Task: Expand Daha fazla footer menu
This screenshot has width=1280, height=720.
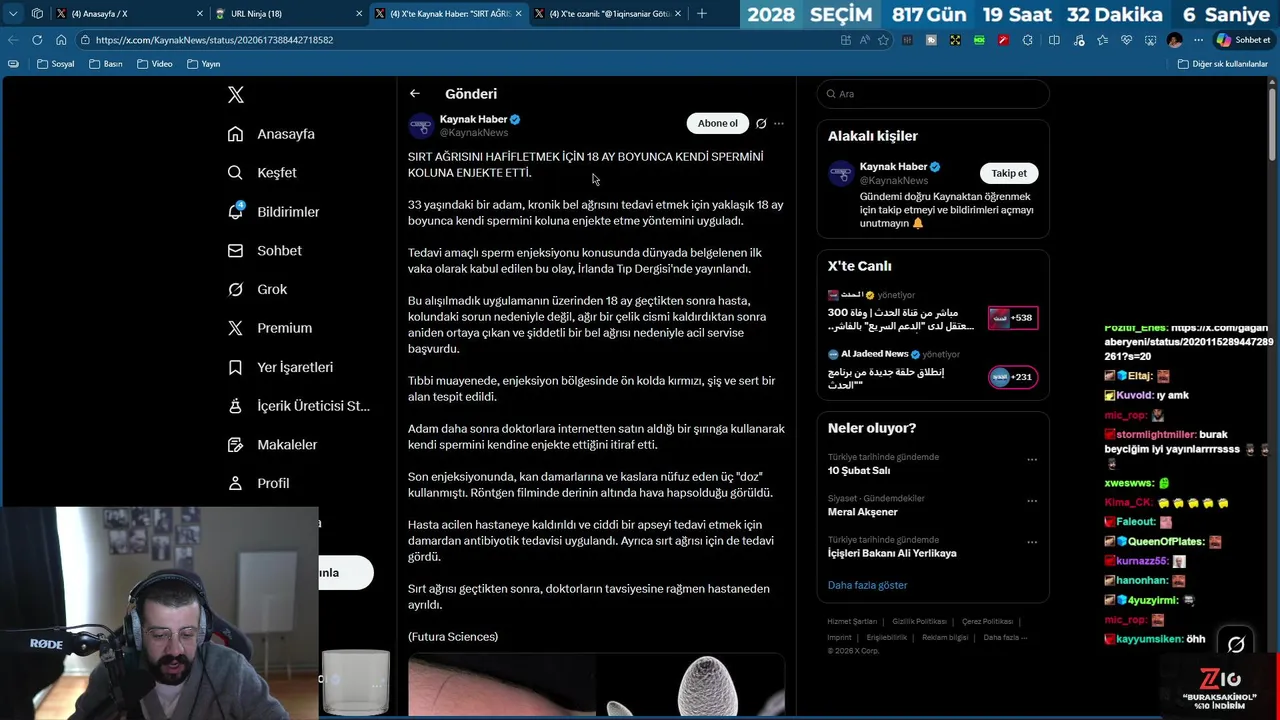Action: [1005, 638]
